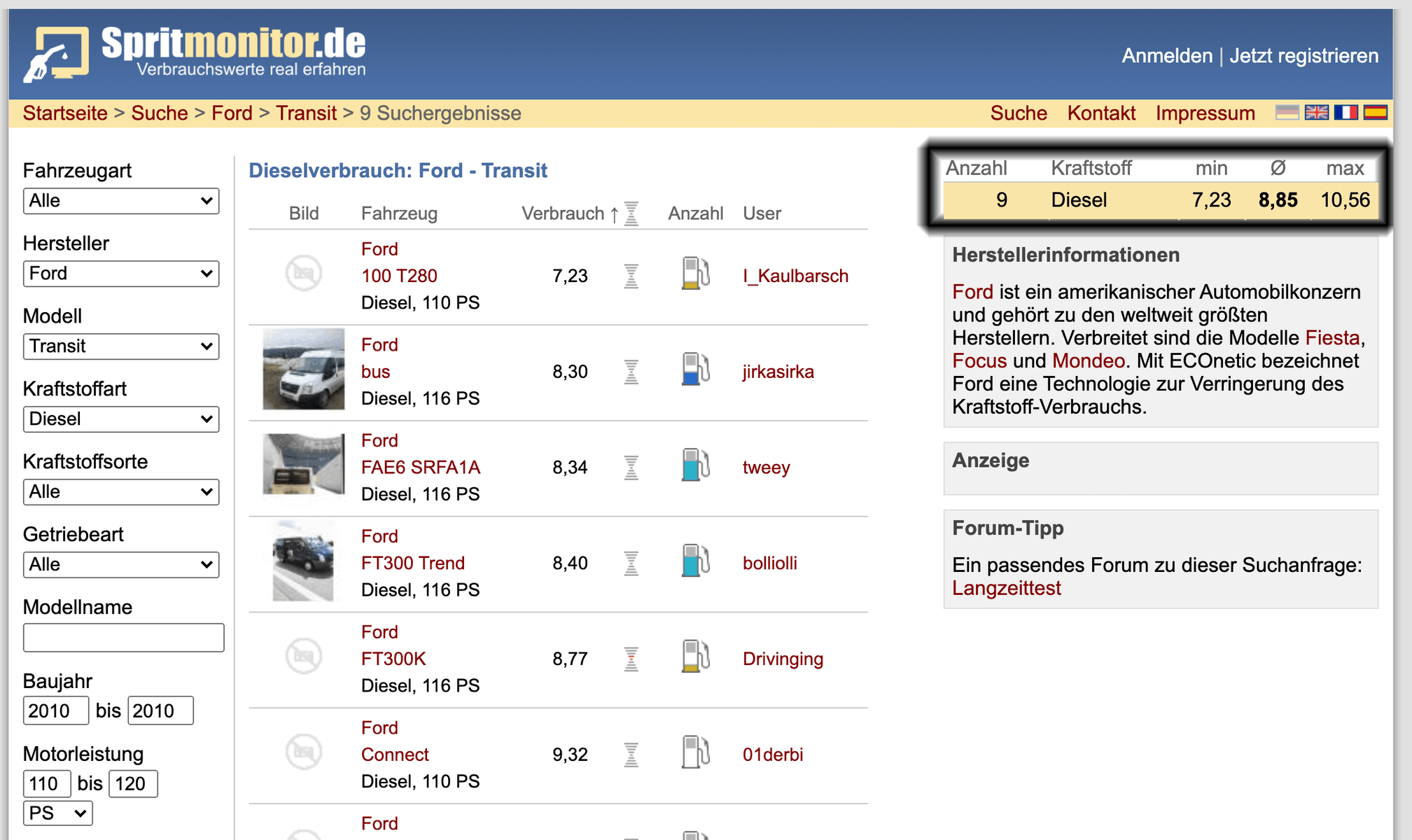Go to Startseite in the breadcrumb
This screenshot has height=840, width=1412.
[x=65, y=113]
